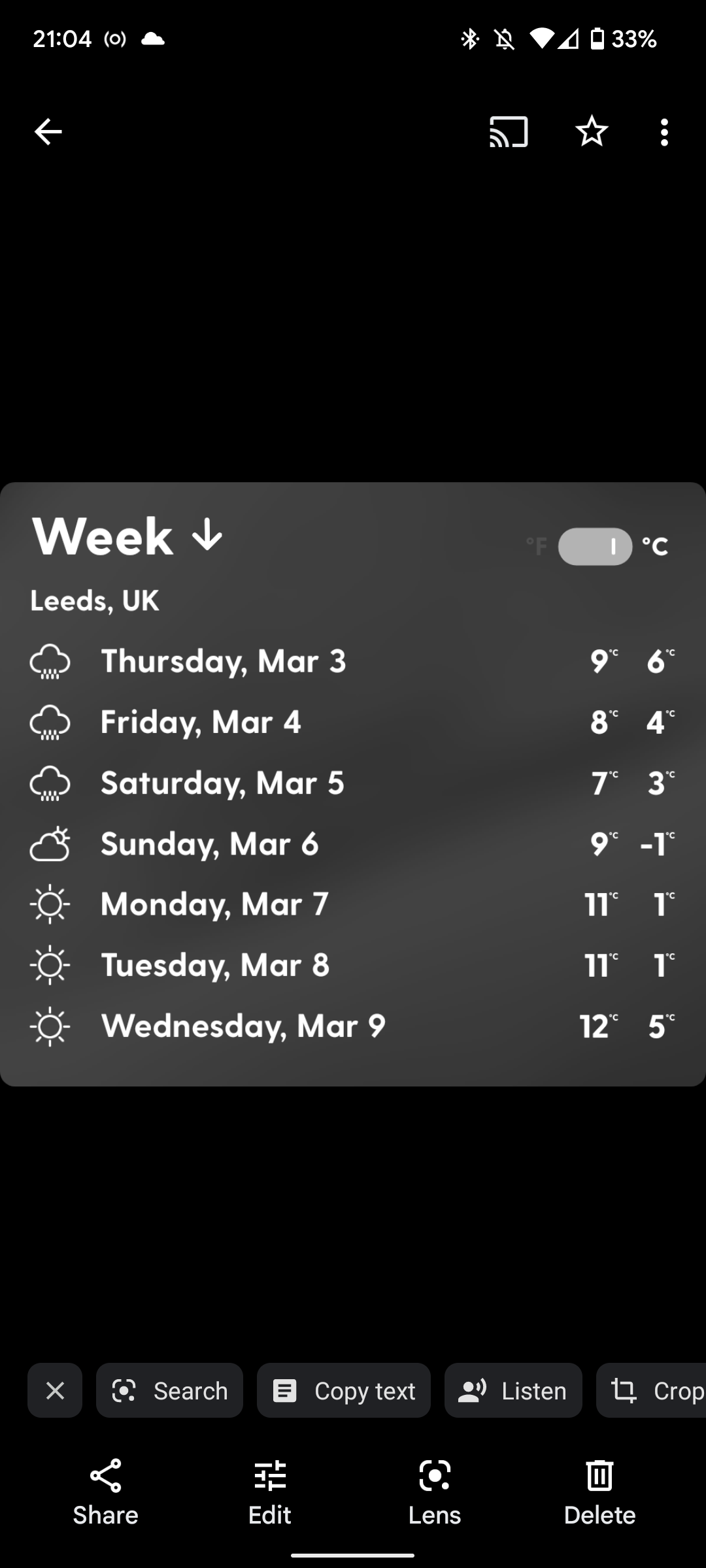The image size is (706, 1568).
Task: Tap the back arrow icon
Action: pos(48,132)
